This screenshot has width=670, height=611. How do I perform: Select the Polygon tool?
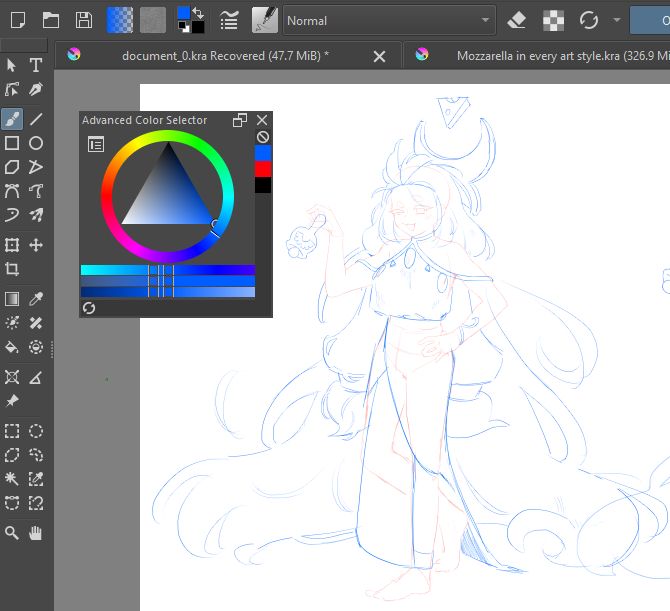click(12, 167)
